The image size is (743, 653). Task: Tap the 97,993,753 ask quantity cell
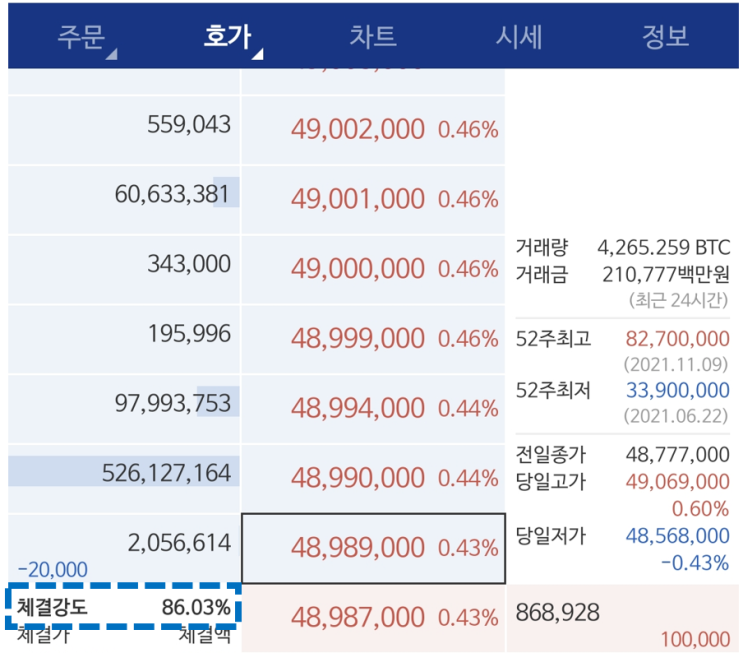[124, 408]
